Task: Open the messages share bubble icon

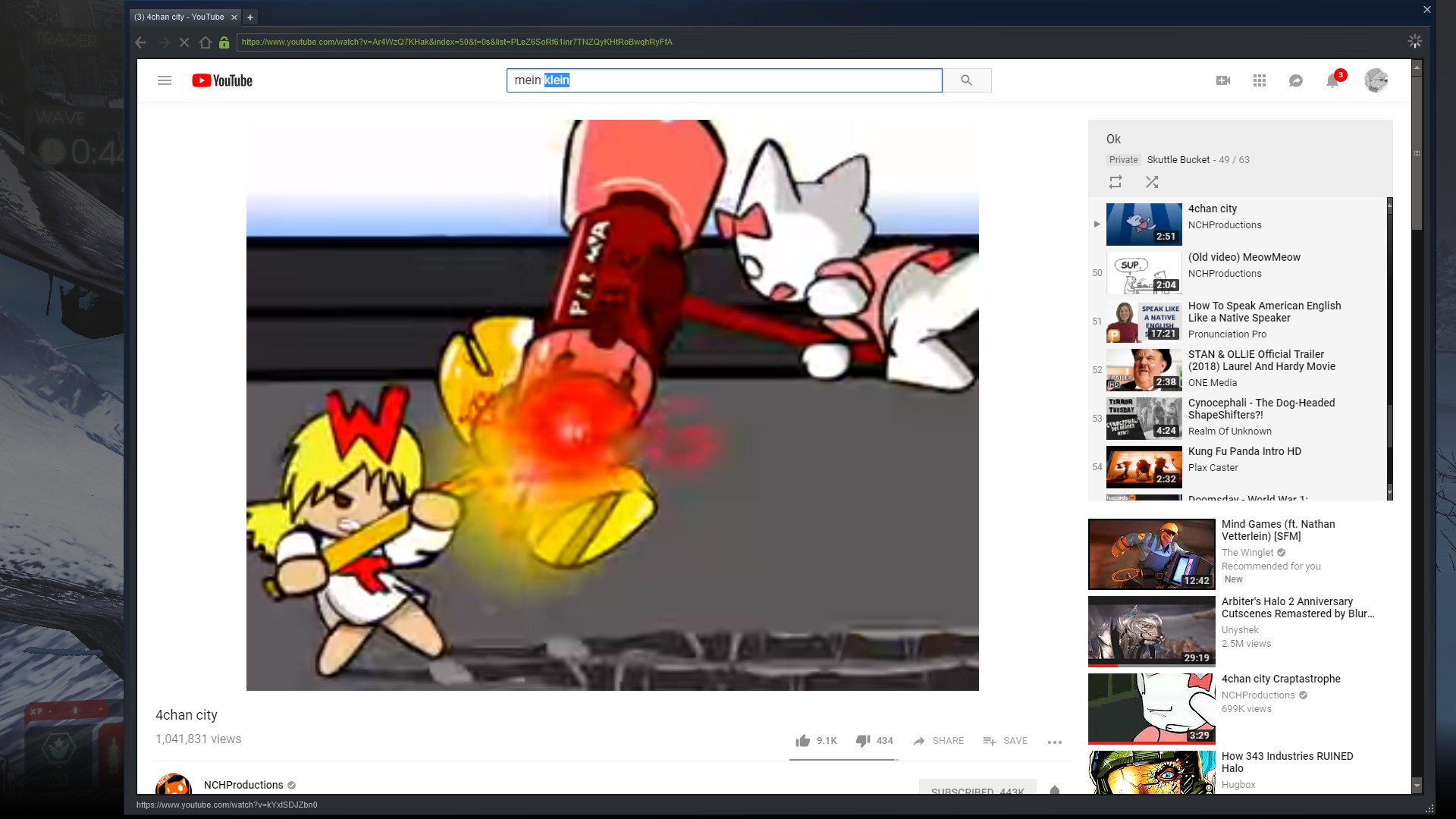Action: point(1296,80)
